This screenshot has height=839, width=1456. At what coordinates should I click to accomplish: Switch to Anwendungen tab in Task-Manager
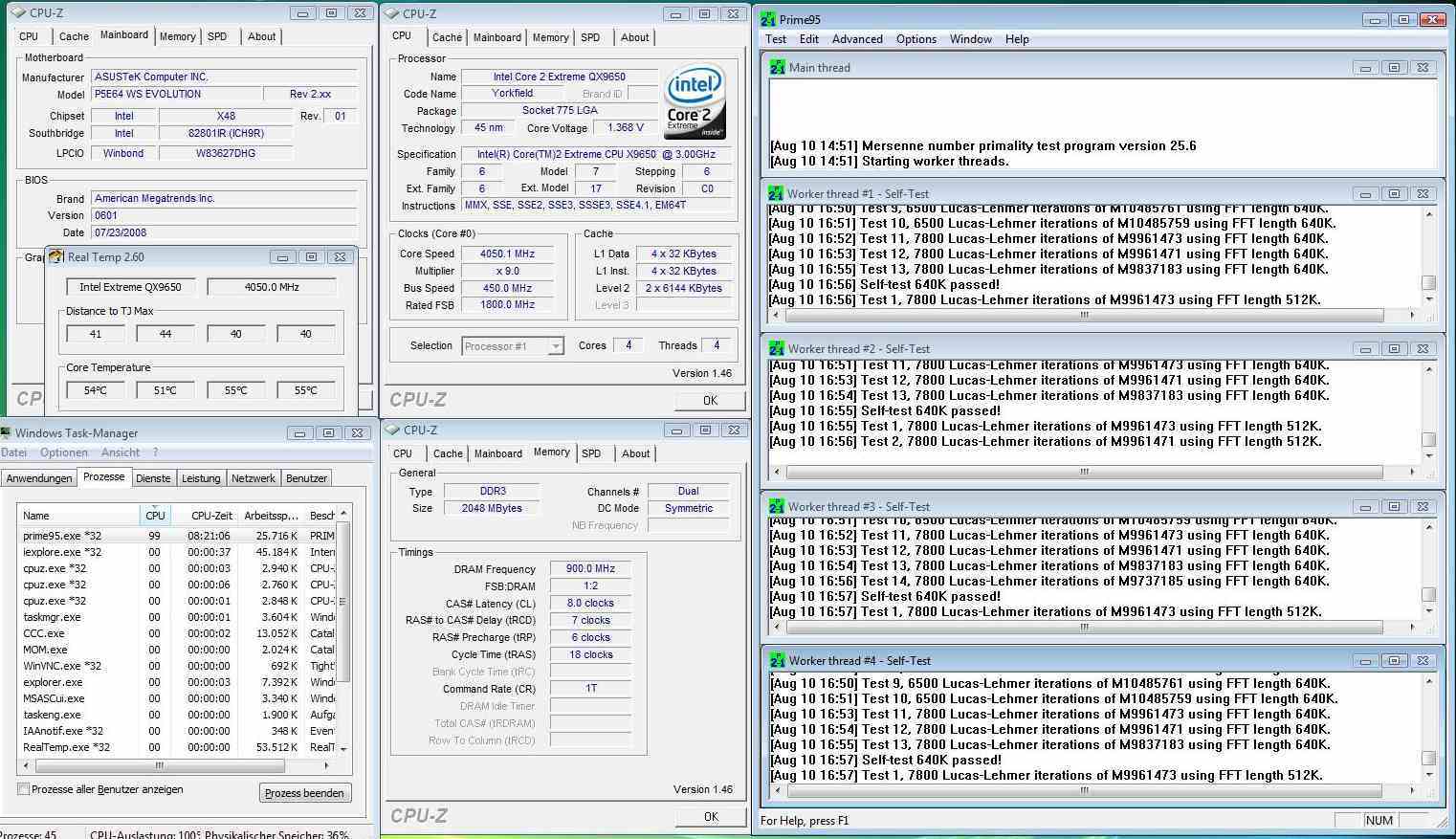pos(39,478)
